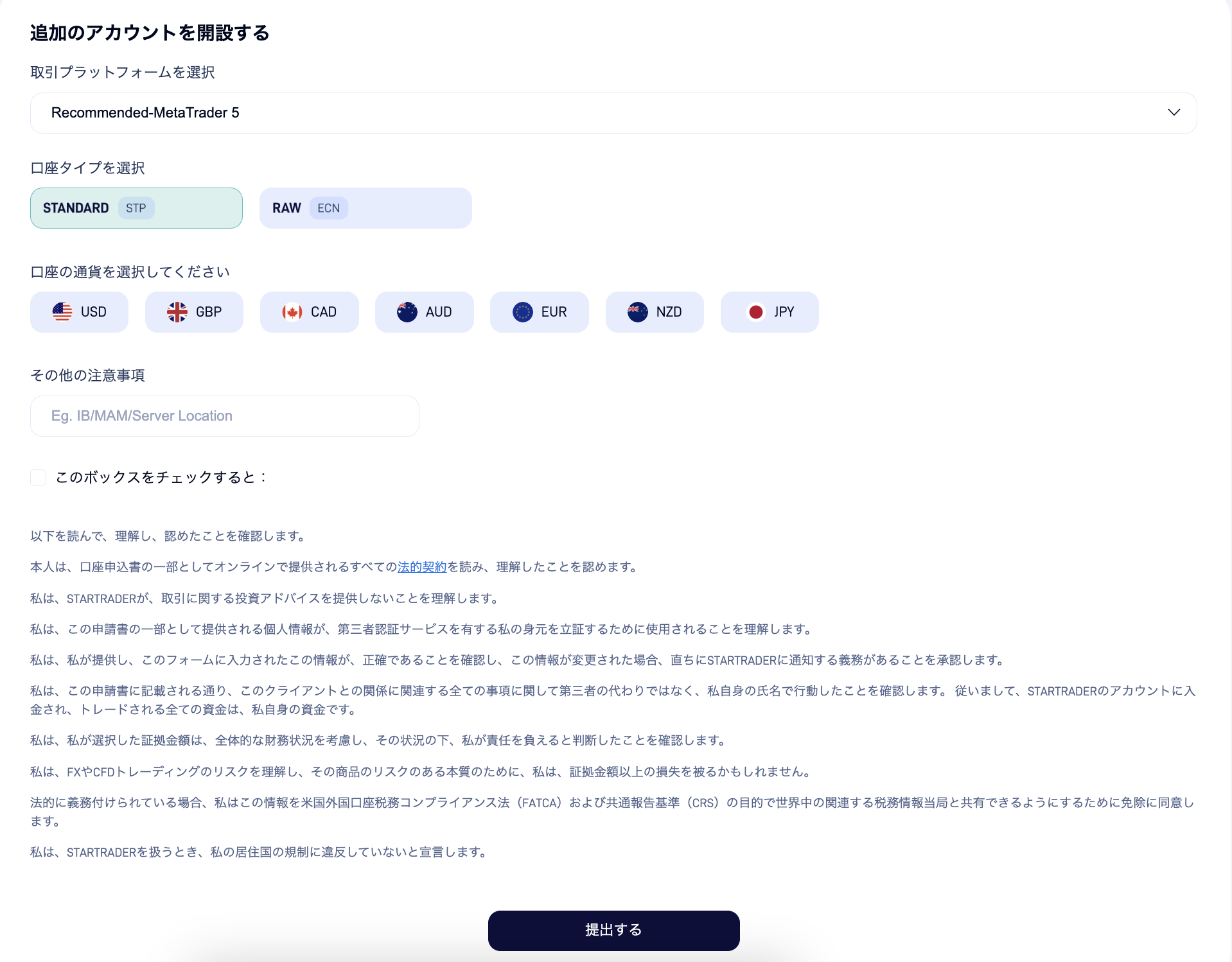
Task: Focus the IB/MAM/Server Location input field
Action: coord(225,416)
